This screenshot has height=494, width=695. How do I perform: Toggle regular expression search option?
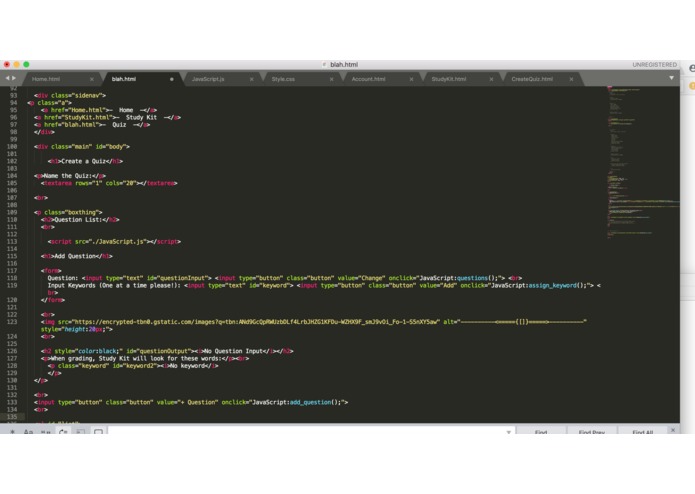coord(12,431)
